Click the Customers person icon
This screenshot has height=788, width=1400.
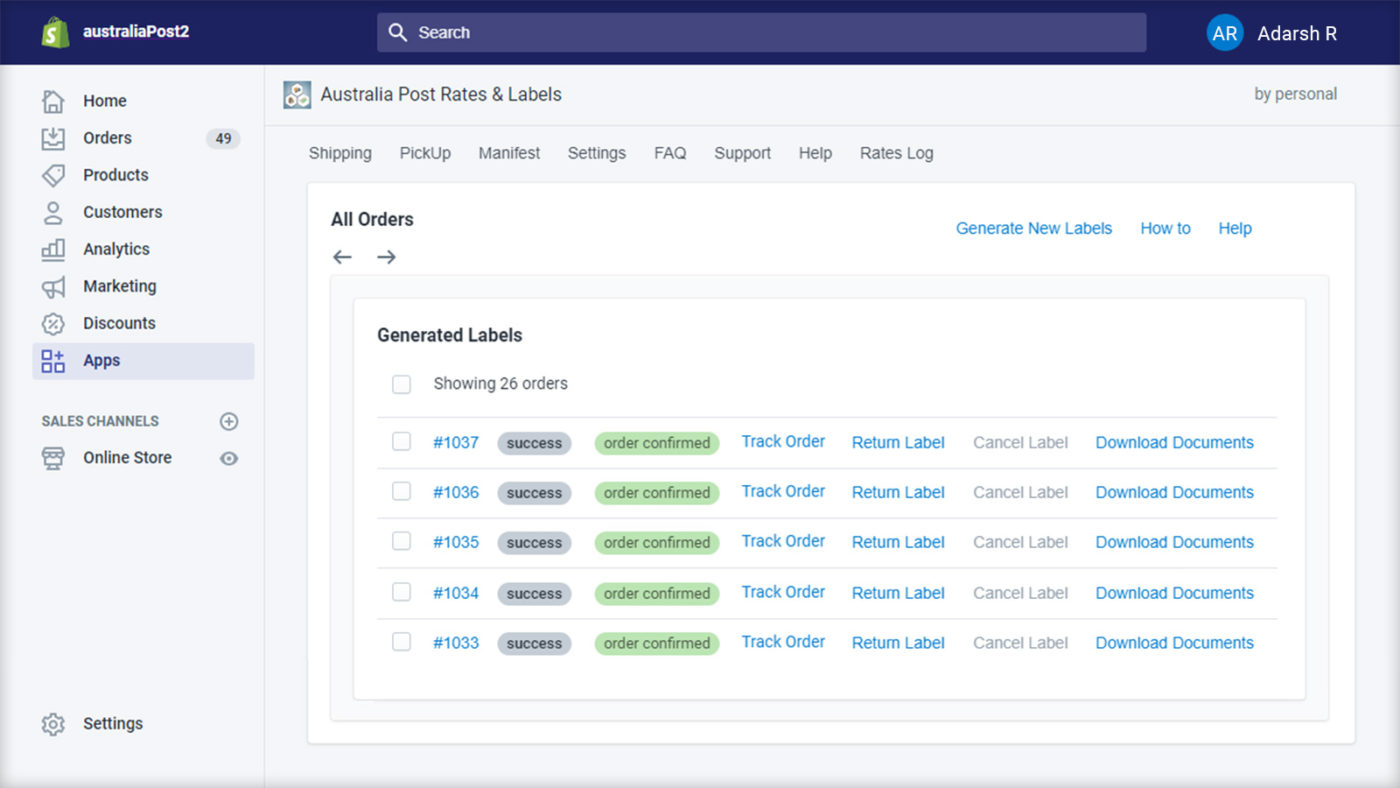(x=53, y=212)
